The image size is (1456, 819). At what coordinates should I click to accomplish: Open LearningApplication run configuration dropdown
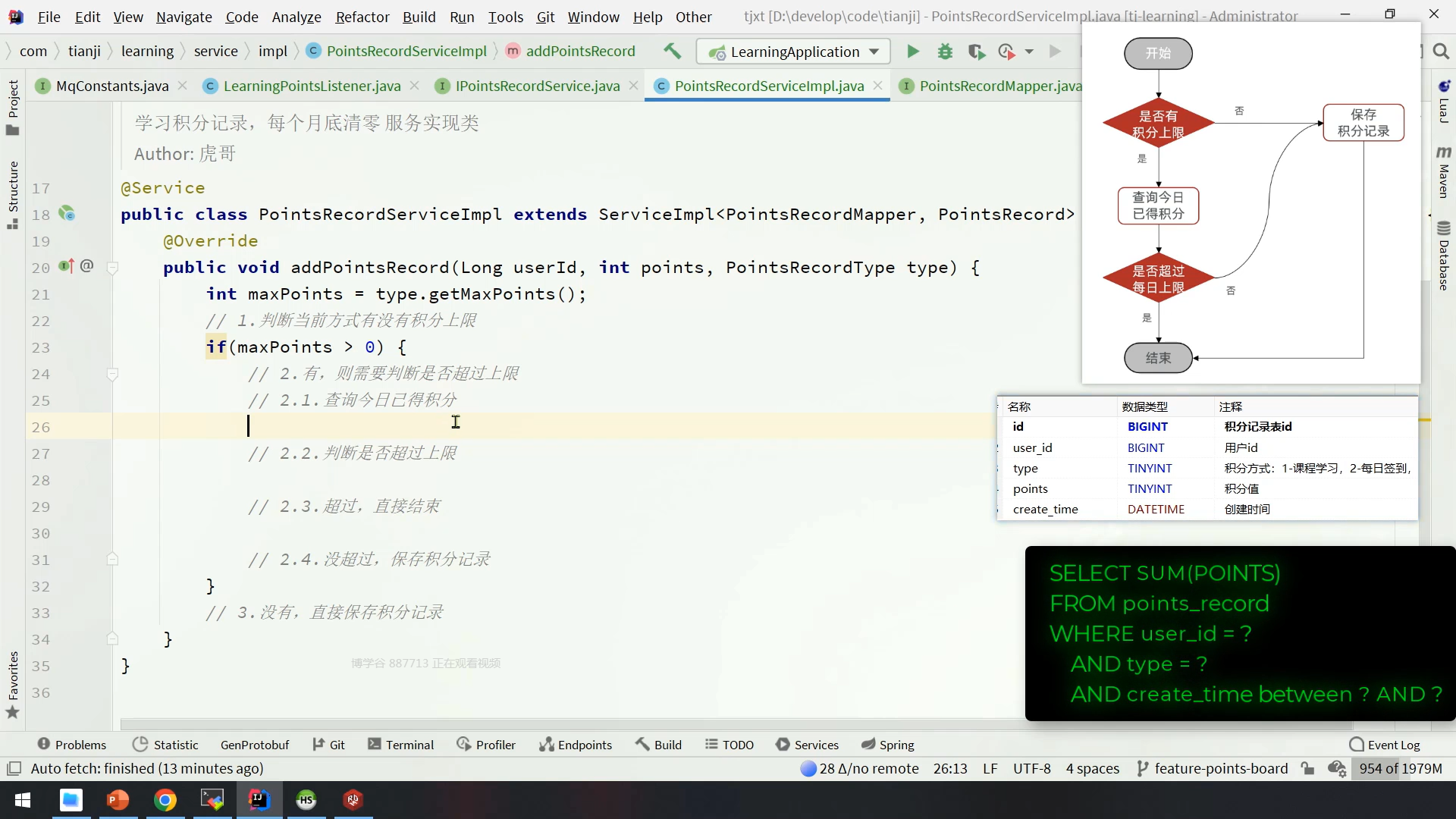point(793,52)
